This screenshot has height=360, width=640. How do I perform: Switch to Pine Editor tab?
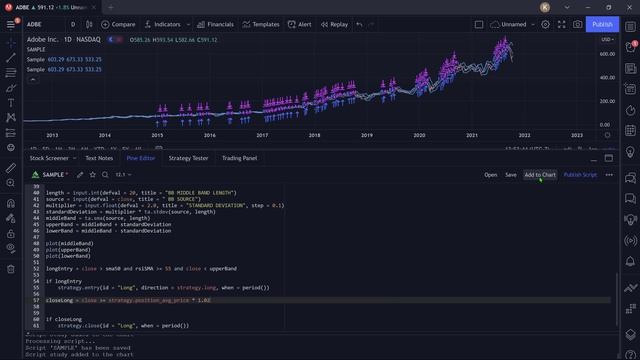[140, 158]
